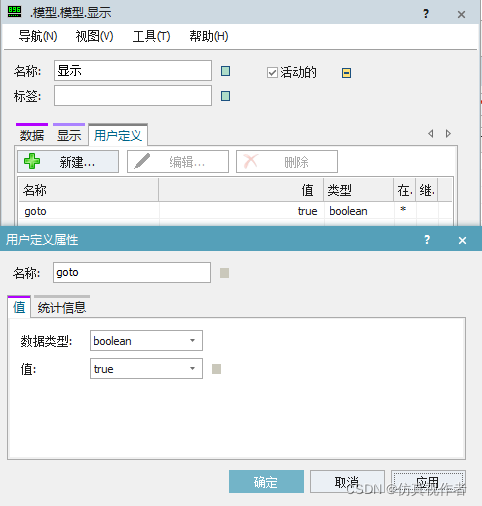Click the help question mark in the 用户定义属性 dialog
Screen dimensions: 482x506
point(427,240)
